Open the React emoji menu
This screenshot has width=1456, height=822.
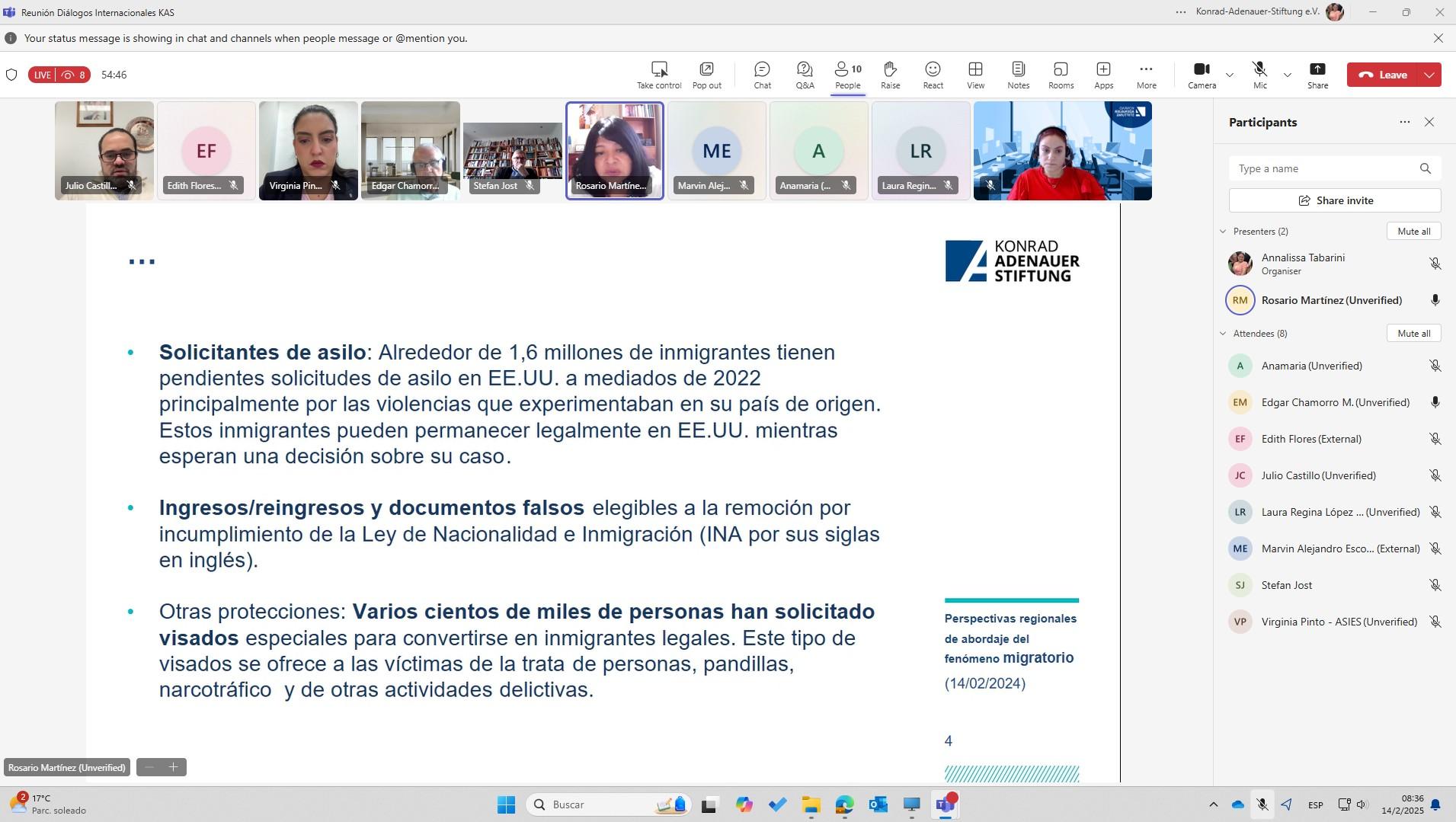(x=933, y=75)
